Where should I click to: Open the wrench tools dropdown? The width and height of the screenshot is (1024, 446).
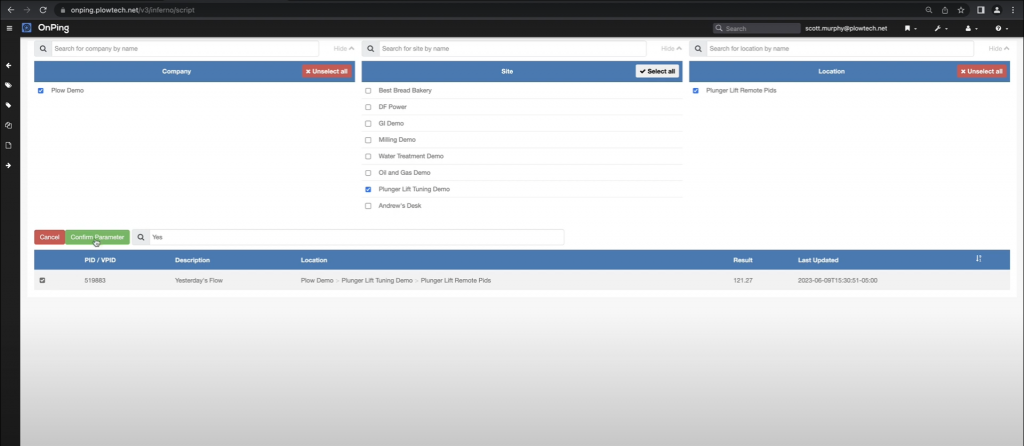click(x=941, y=29)
